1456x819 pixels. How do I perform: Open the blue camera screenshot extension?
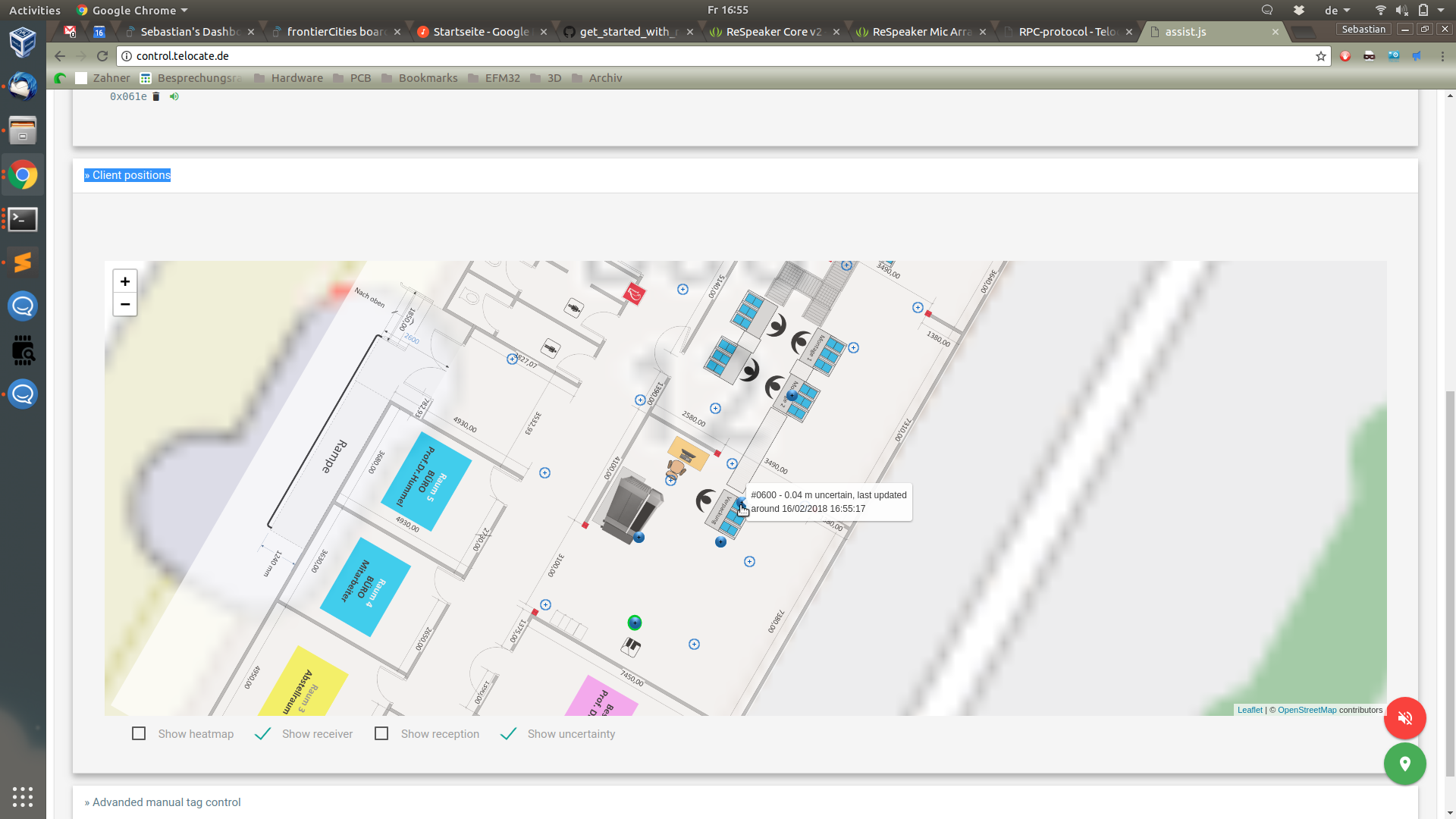pyautogui.click(x=1394, y=56)
